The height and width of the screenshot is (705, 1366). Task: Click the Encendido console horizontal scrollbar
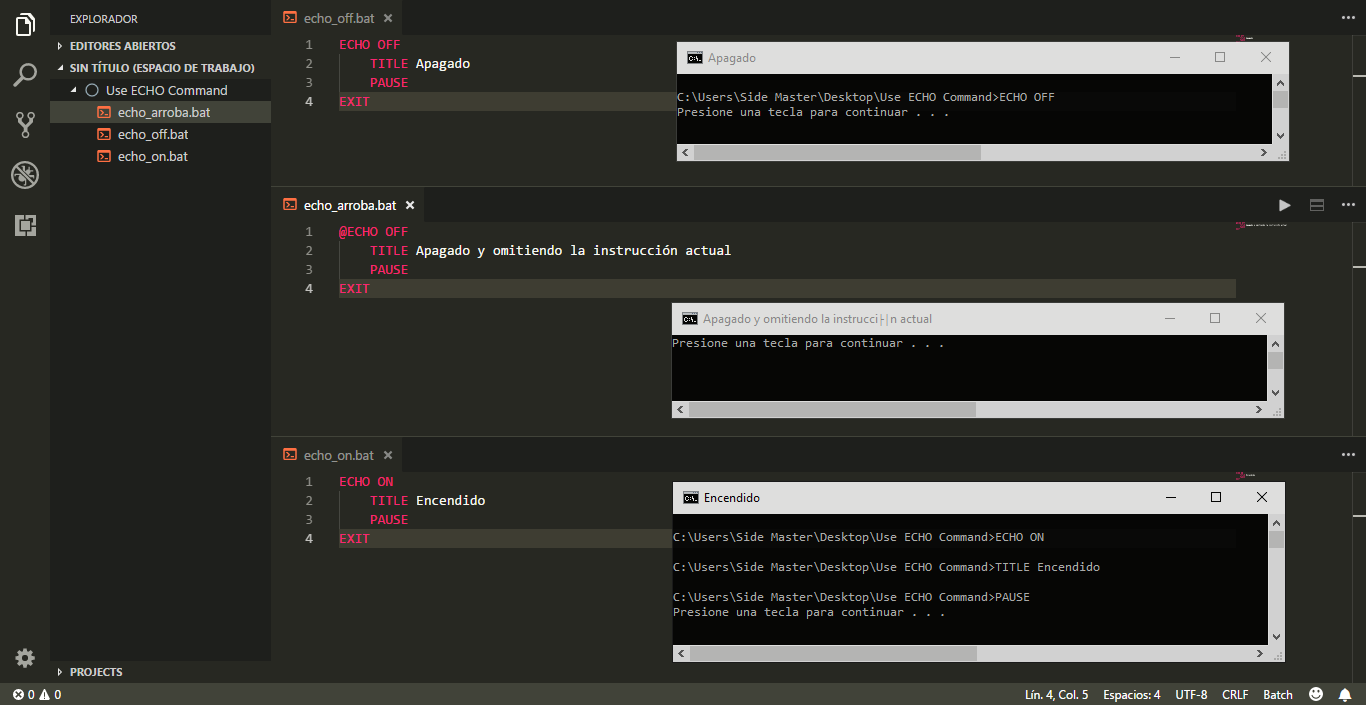(833, 653)
